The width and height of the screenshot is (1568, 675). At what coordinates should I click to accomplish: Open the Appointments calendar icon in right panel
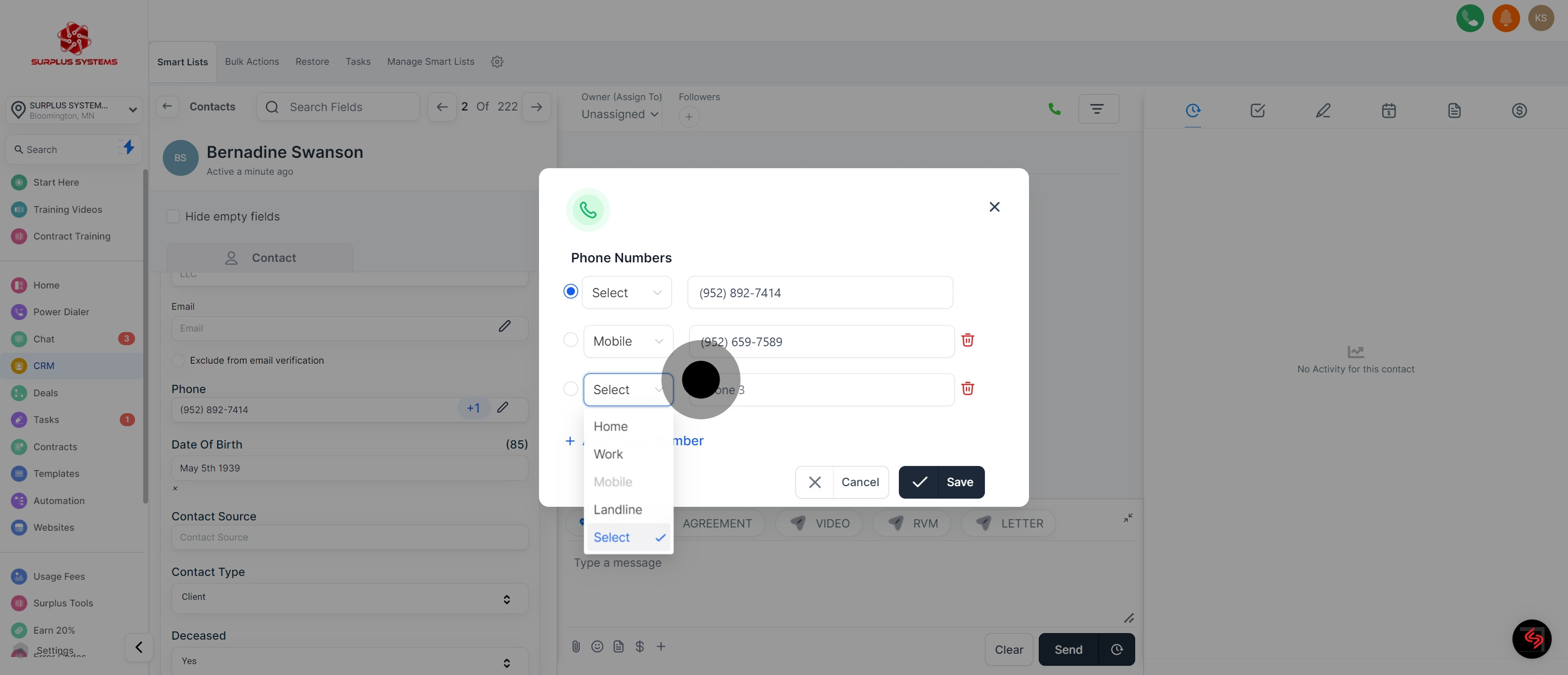tap(1388, 111)
